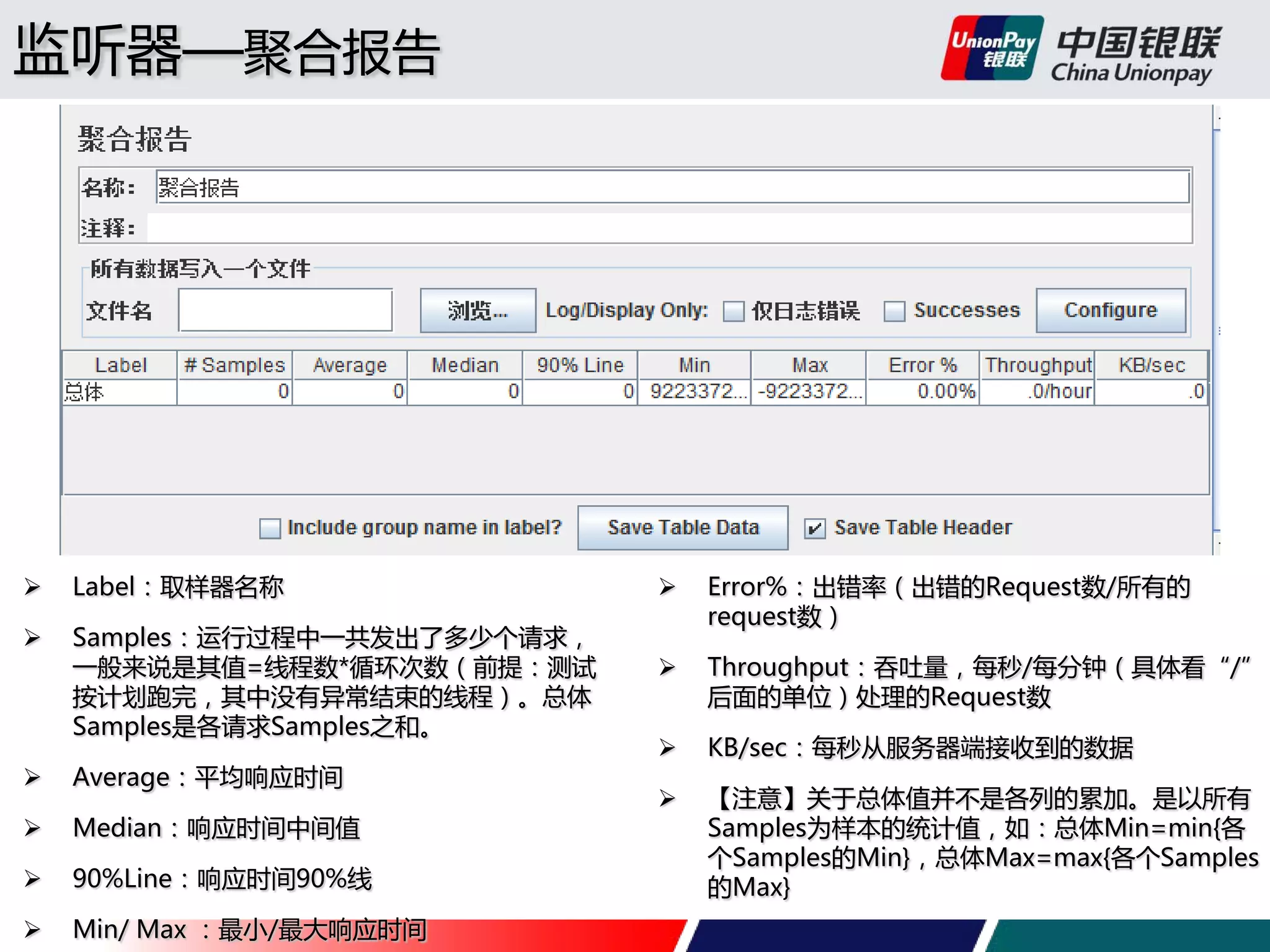This screenshot has height=952, width=1270.
Task: Click the slide heading 监听器—聚合报告
Action: (x=227, y=51)
